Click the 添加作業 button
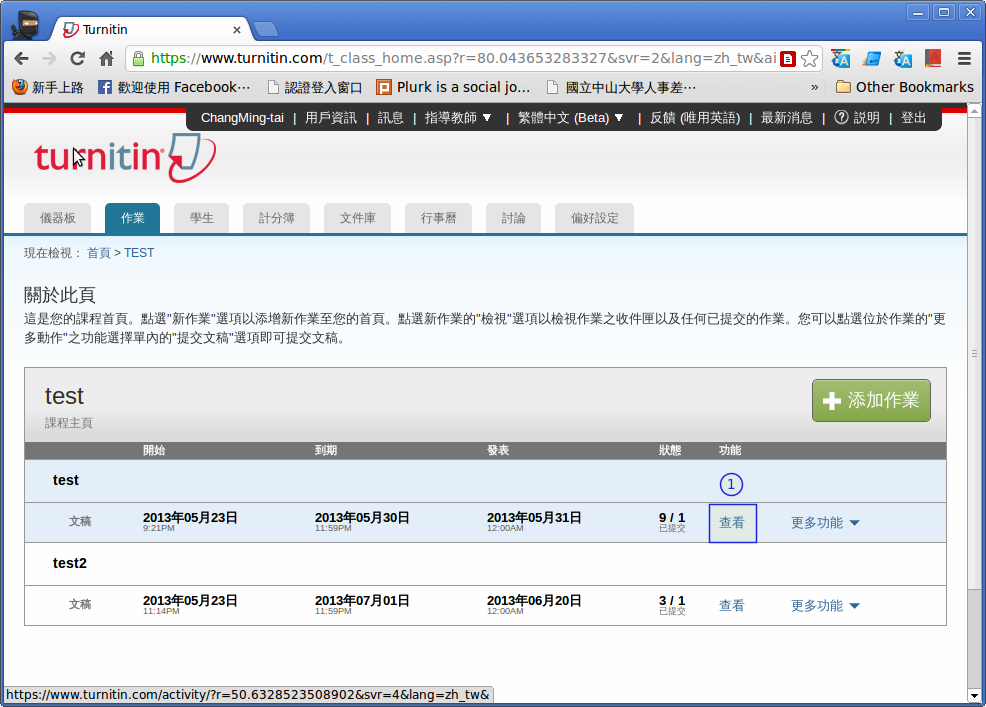This screenshot has height=707, width=986. (x=871, y=401)
